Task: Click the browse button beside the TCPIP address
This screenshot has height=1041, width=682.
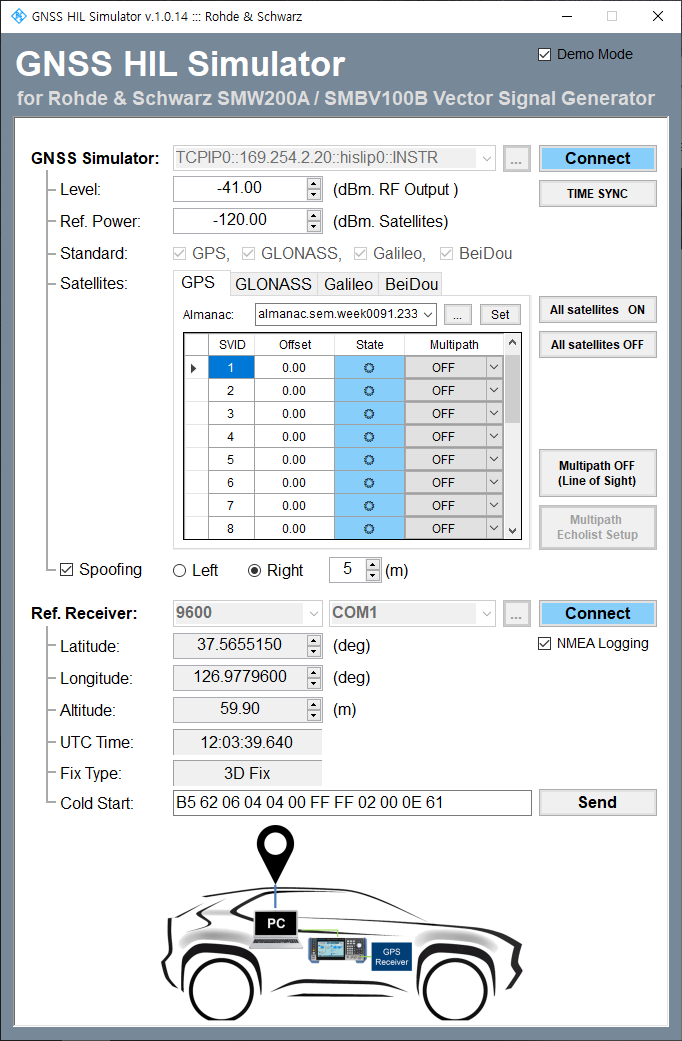Action: (515, 158)
